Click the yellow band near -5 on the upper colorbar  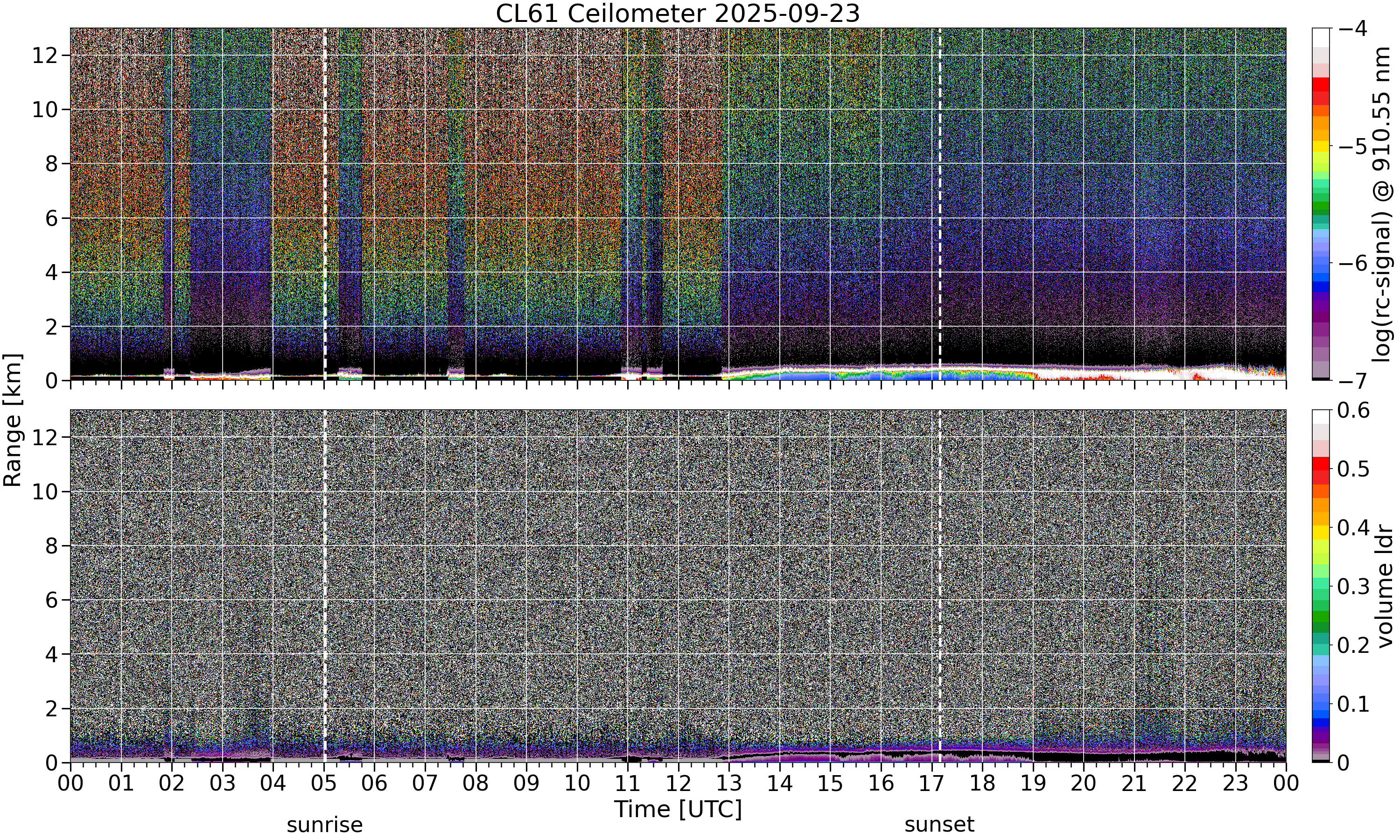point(1321,146)
